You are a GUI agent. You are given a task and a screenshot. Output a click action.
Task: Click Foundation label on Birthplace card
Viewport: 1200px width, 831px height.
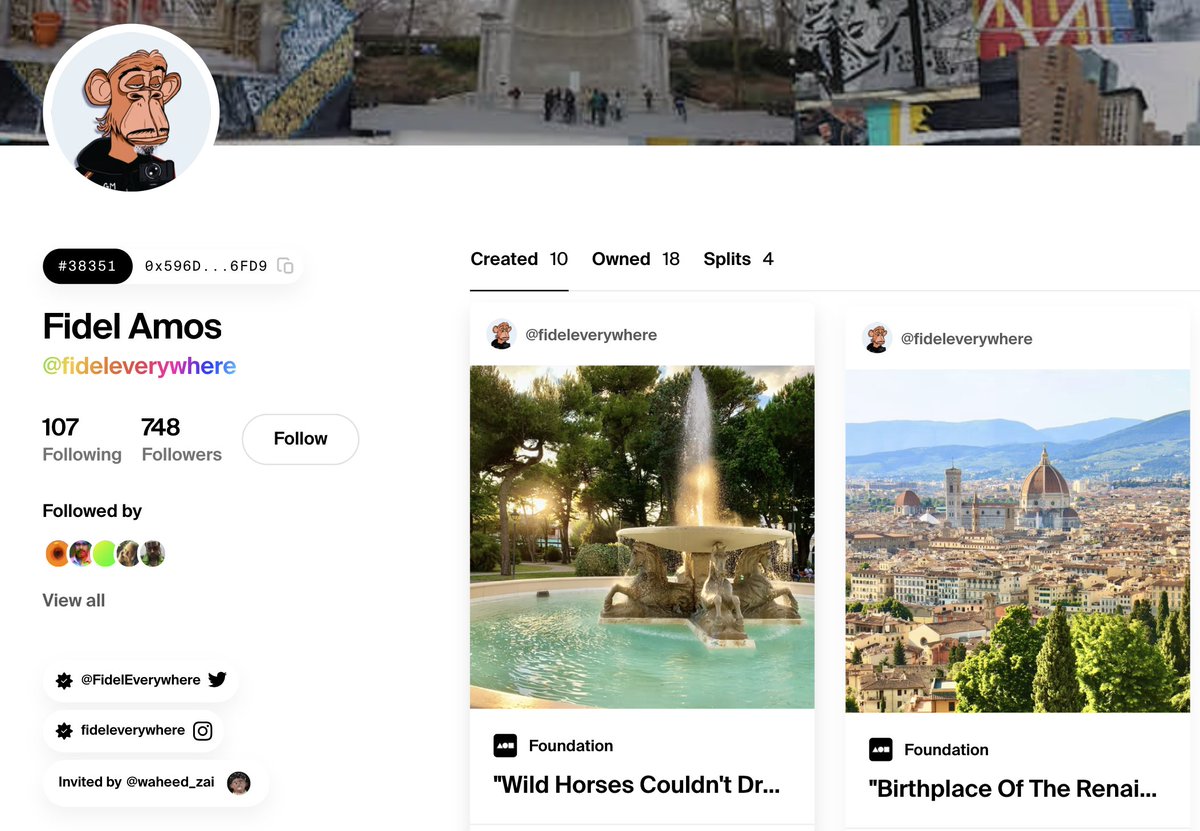point(946,750)
